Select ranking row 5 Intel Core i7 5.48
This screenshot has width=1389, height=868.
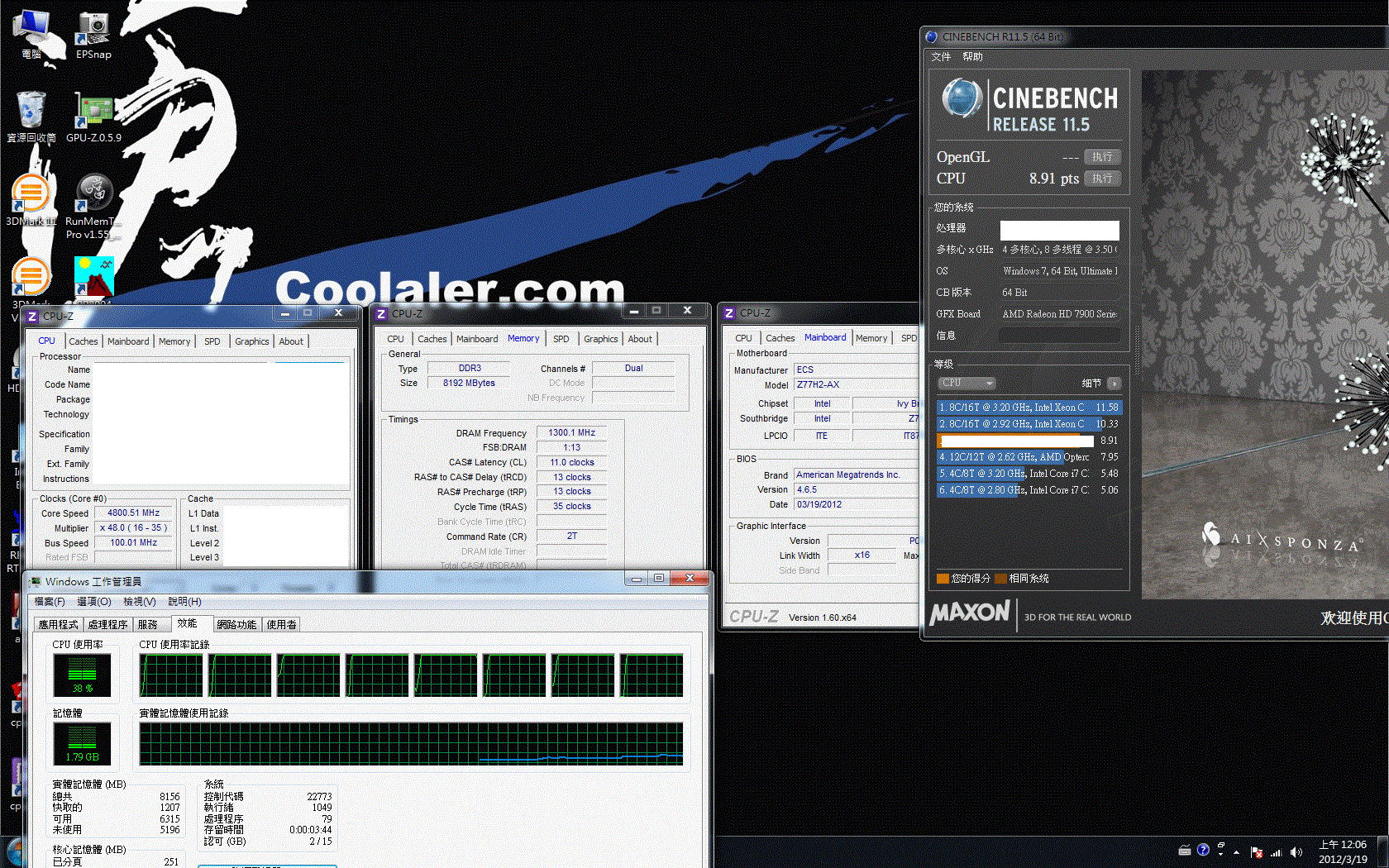coord(1029,474)
